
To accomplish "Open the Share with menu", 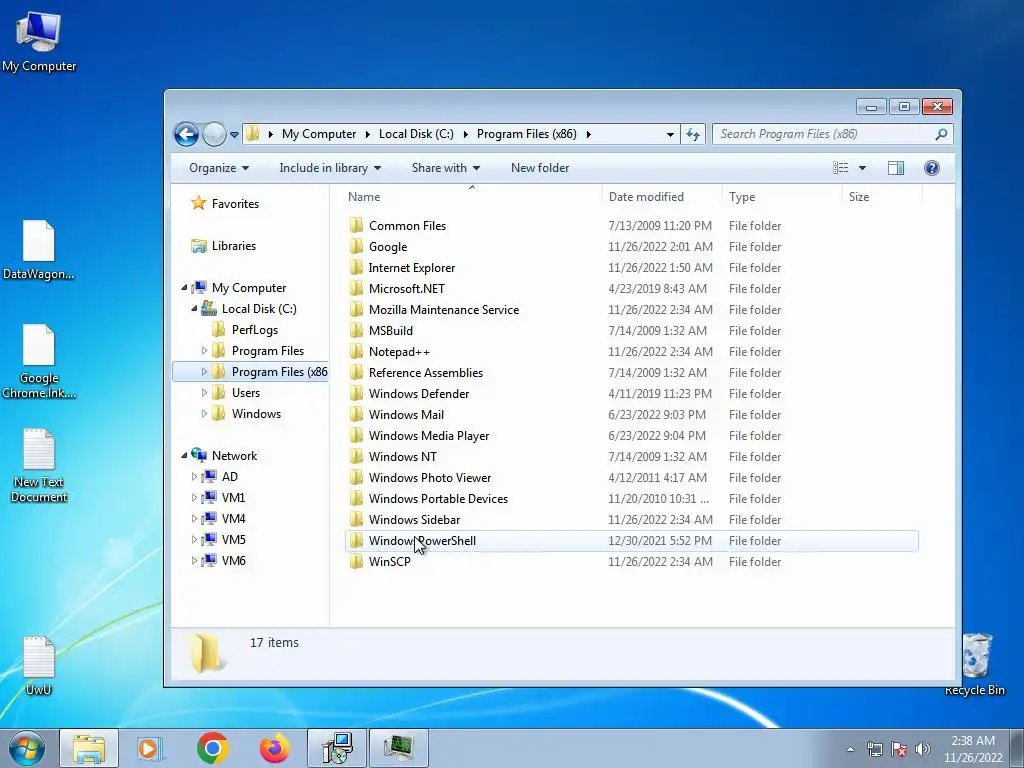I will [445, 168].
